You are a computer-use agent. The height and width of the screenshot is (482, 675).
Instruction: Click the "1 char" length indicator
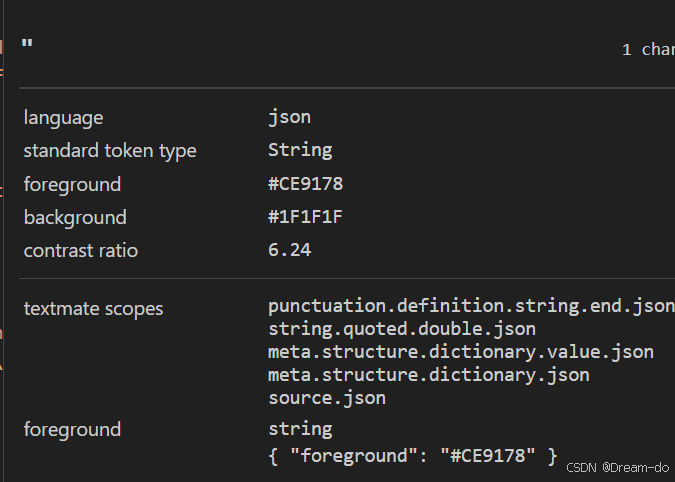(x=647, y=49)
